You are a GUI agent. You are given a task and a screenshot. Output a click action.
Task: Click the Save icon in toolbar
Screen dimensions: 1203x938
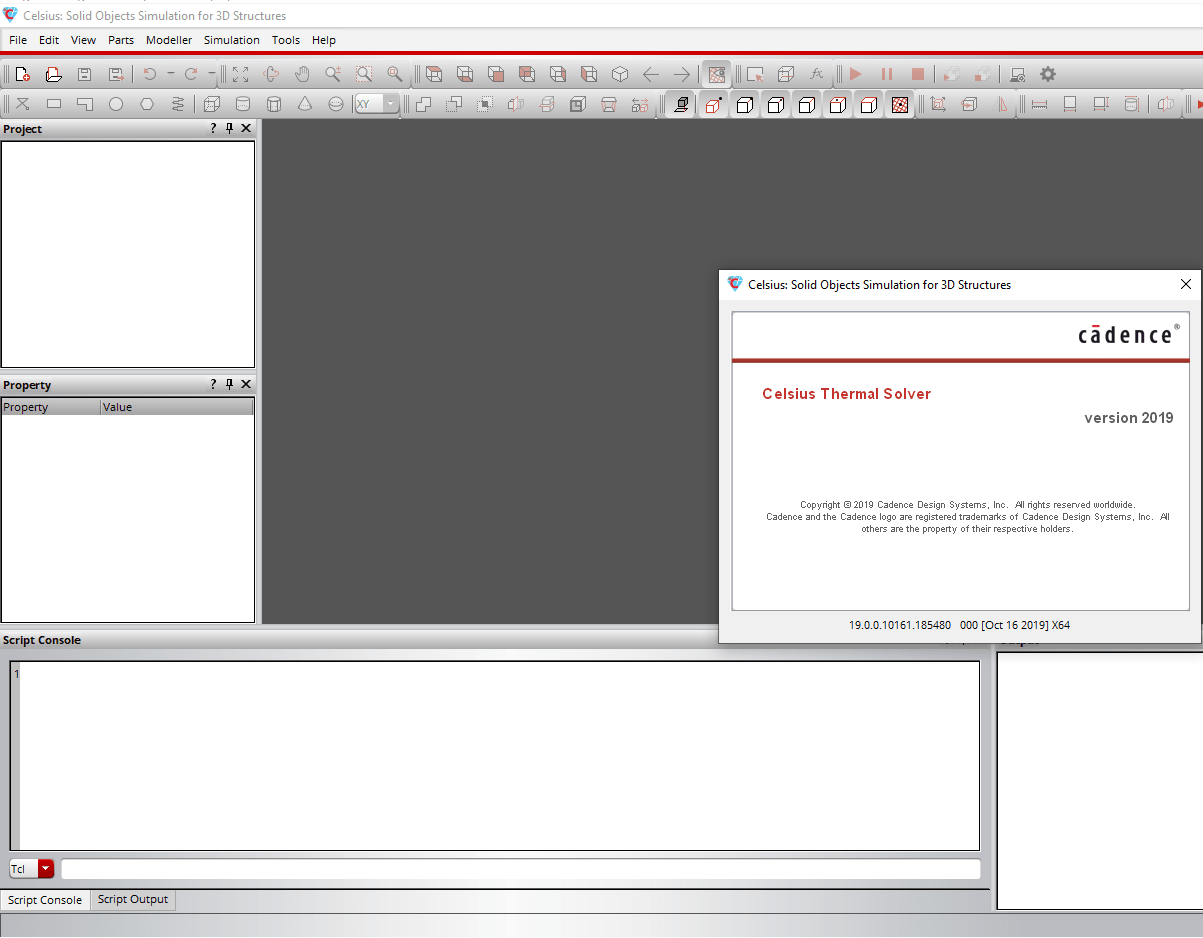click(85, 74)
